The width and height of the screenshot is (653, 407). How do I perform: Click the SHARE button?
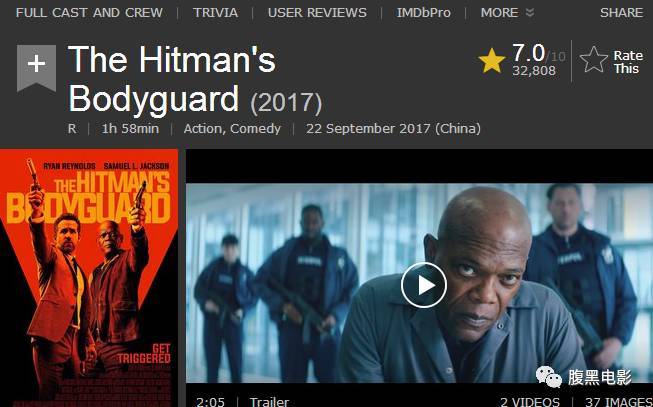[x=621, y=12]
